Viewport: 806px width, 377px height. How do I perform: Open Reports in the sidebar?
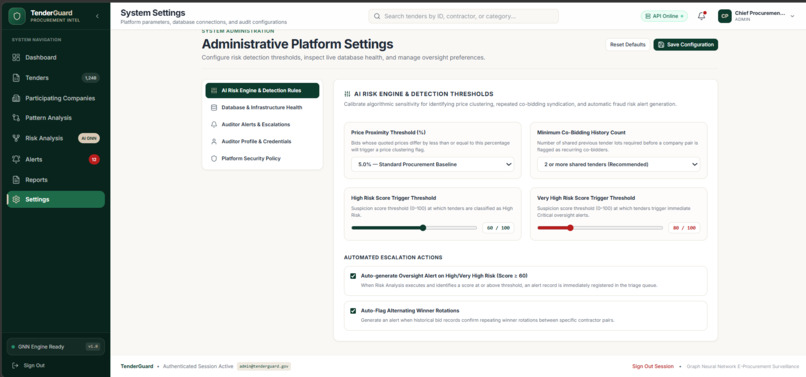[x=56, y=180]
